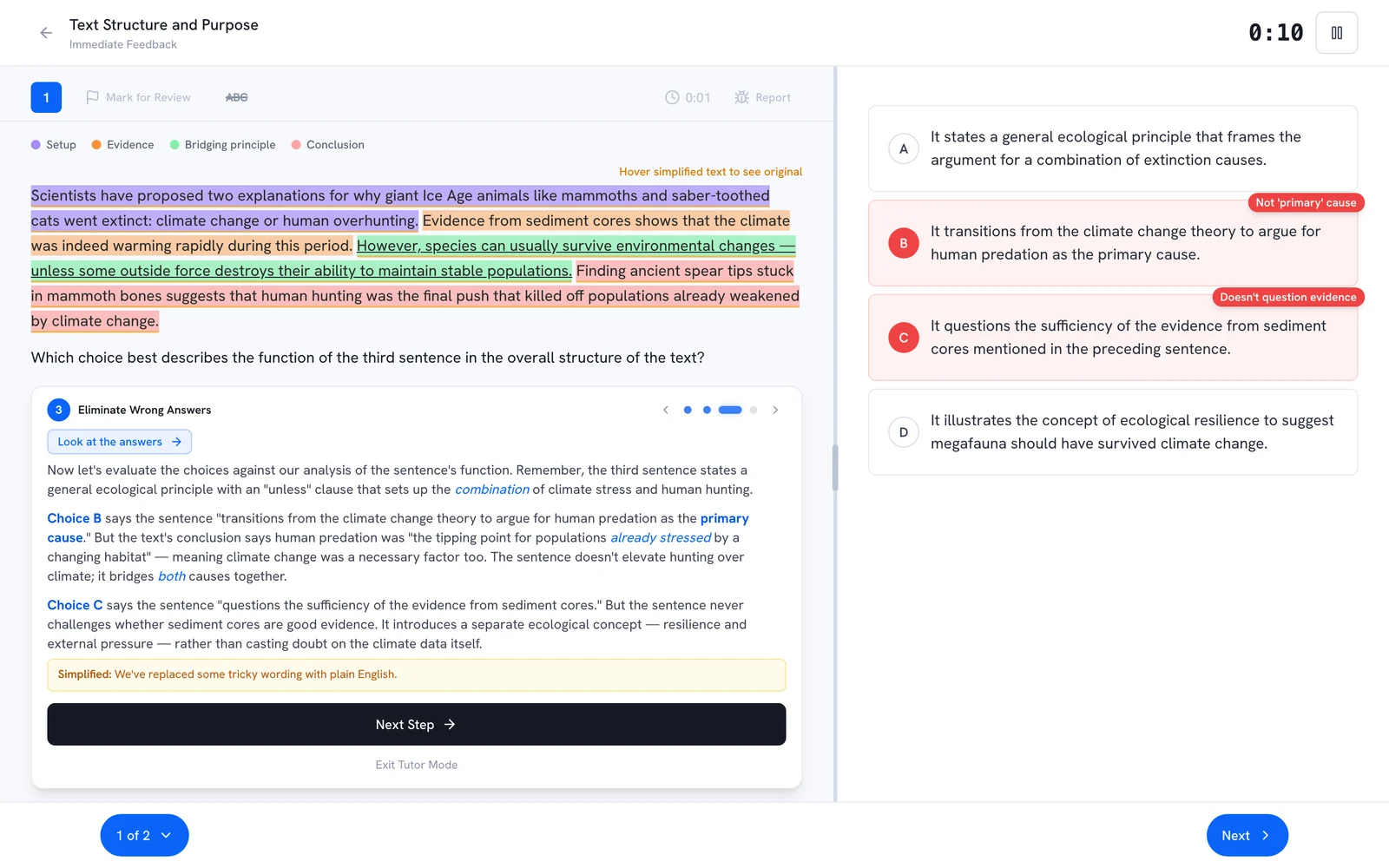Go to next tutor step chevron
Screen dimensions: 1389x868
(775, 410)
